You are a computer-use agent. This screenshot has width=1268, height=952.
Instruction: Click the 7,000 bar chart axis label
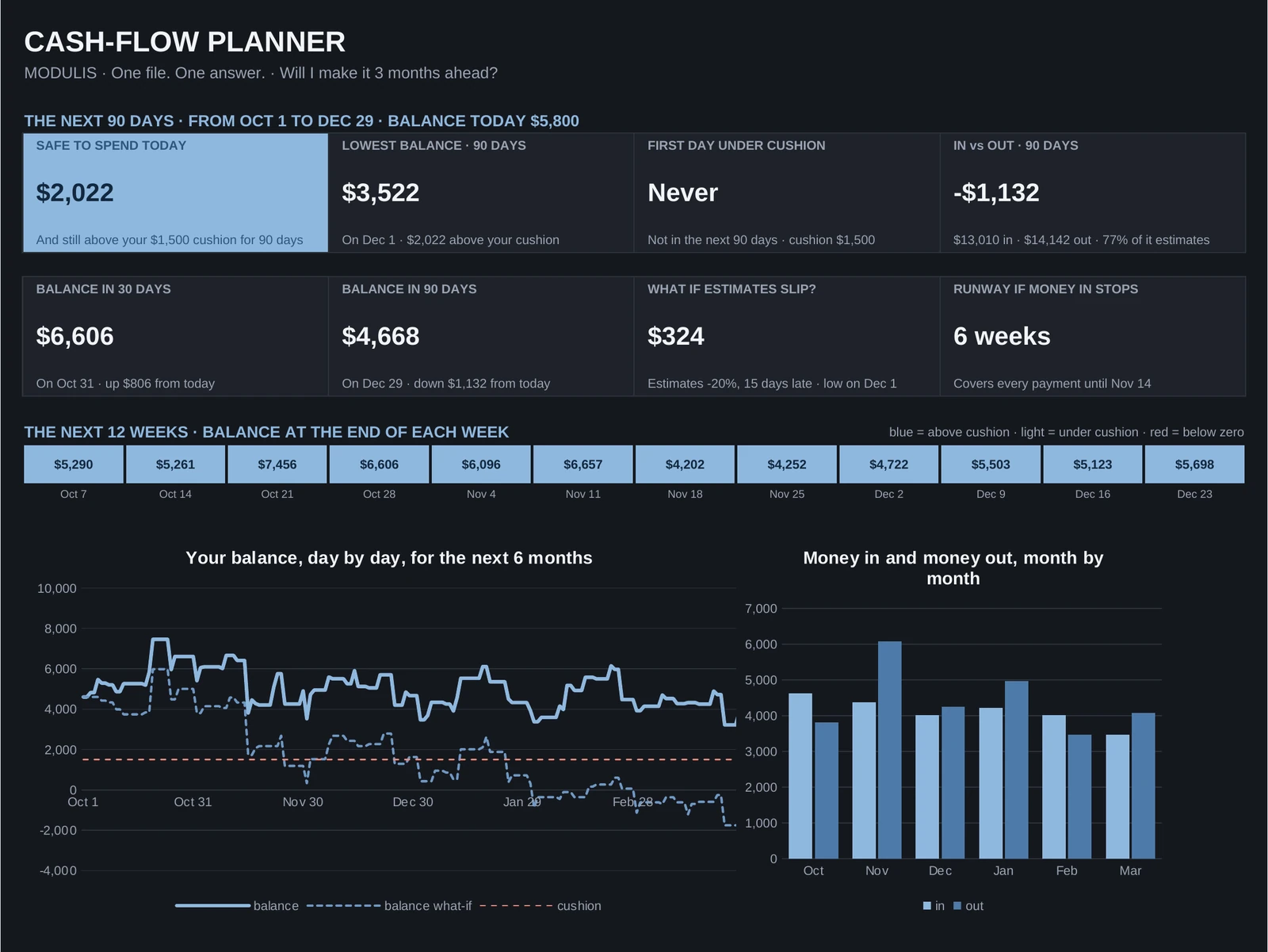pos(761,609)
